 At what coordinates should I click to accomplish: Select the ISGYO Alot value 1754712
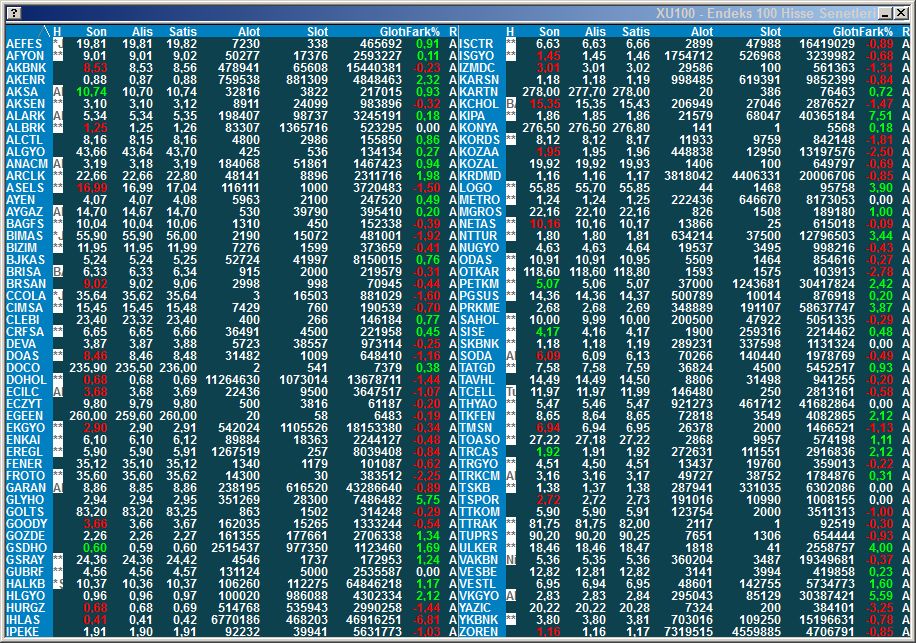[689, 55]
